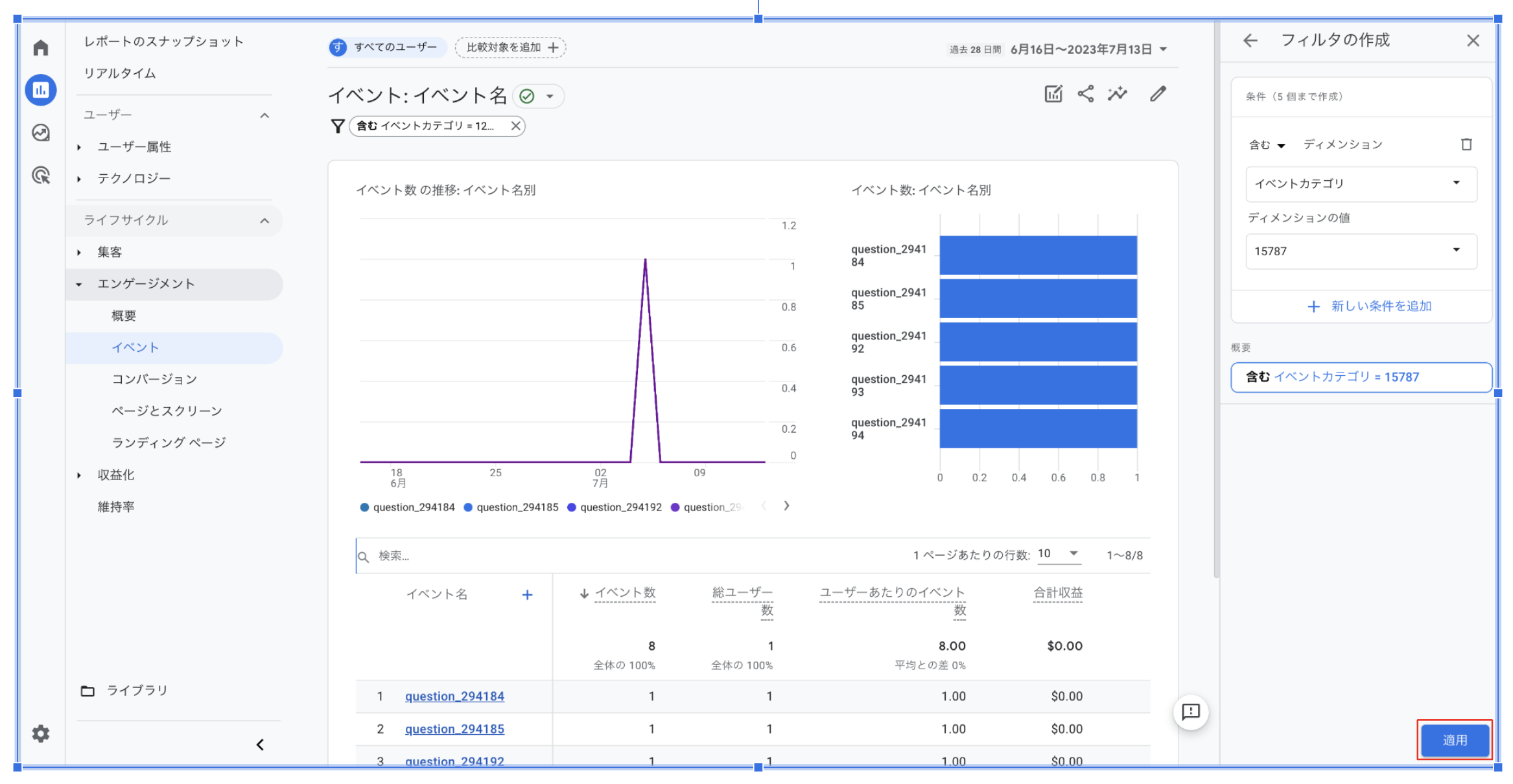
Task: Open the Explore icon in the left rail
Action: tap(41, 133)
